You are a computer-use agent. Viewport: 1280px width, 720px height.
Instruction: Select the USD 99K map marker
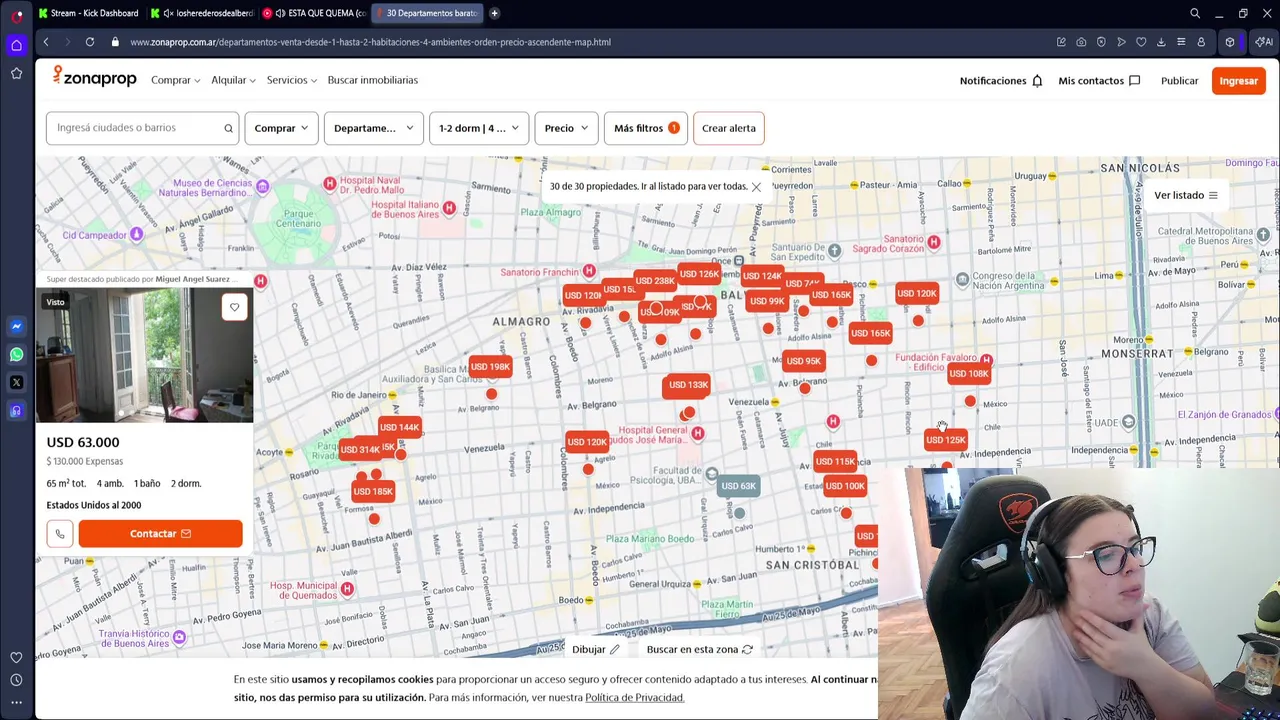pos(767,301)
